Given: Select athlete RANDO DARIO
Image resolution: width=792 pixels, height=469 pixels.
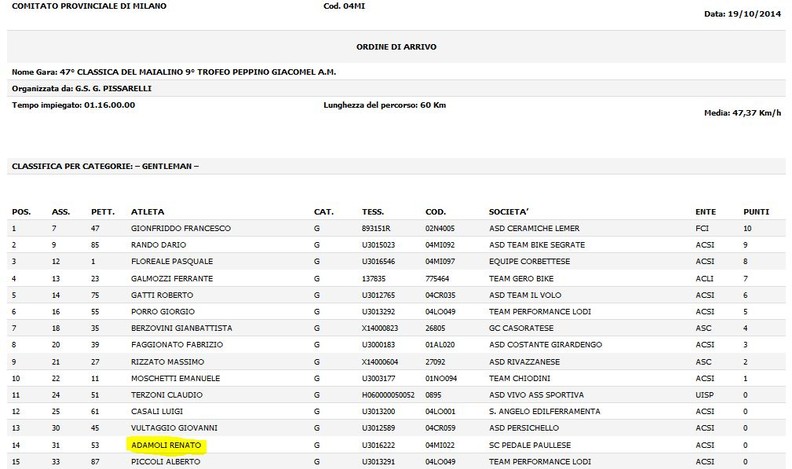Looking at the screenshot, I should coord(159,245).
